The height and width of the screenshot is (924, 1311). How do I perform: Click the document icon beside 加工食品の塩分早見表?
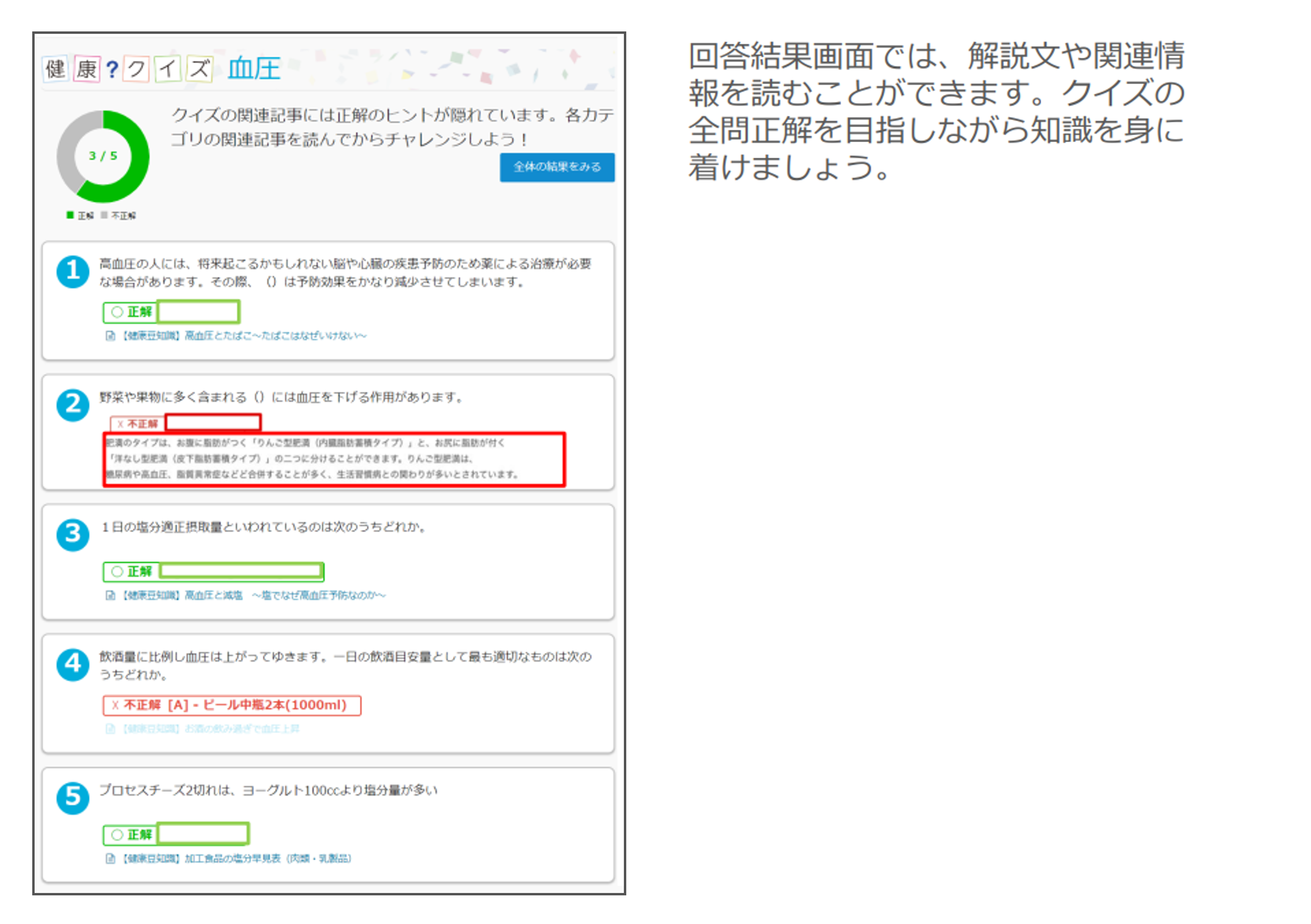110,858
